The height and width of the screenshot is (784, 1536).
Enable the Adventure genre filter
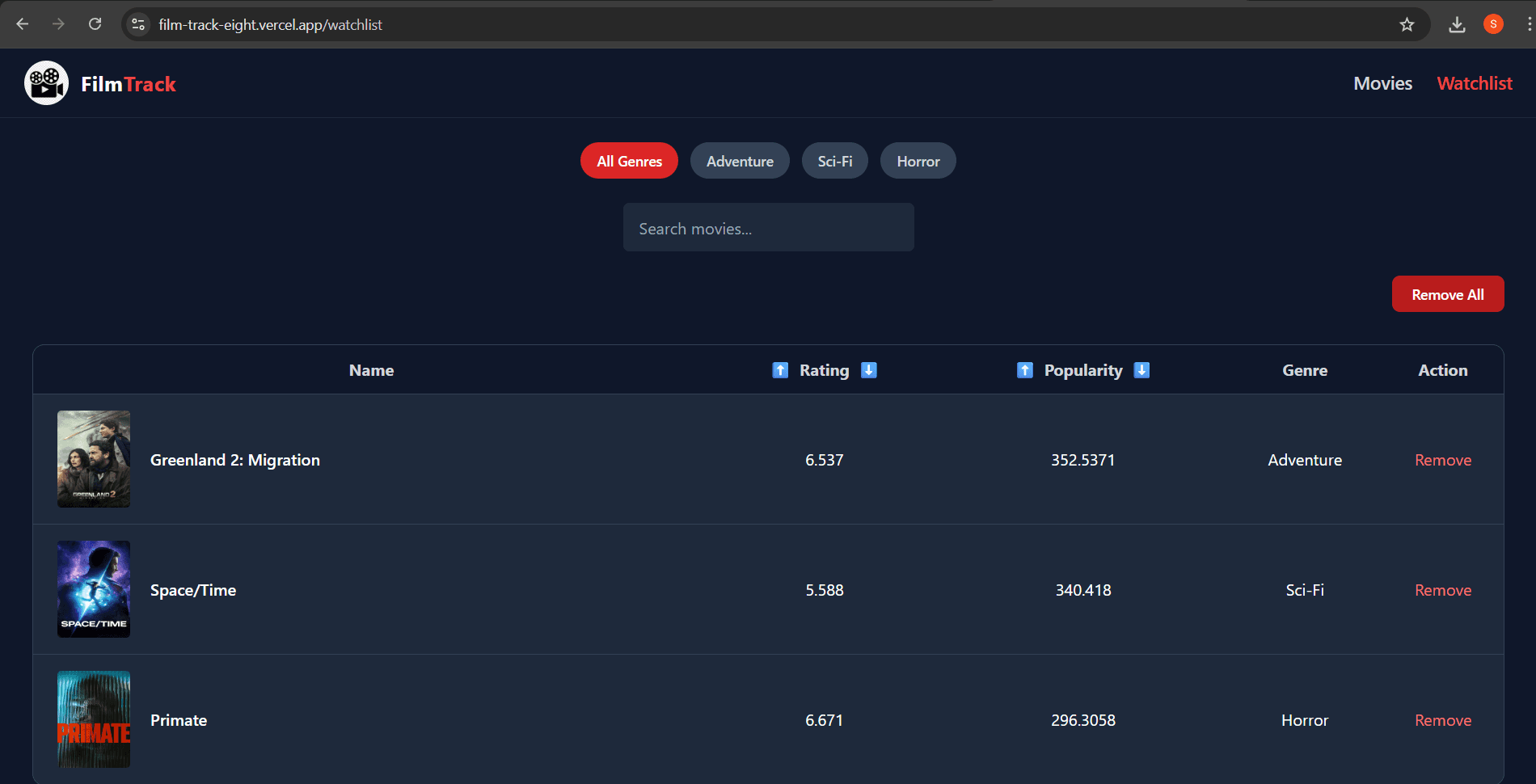(x=739, y=160)
